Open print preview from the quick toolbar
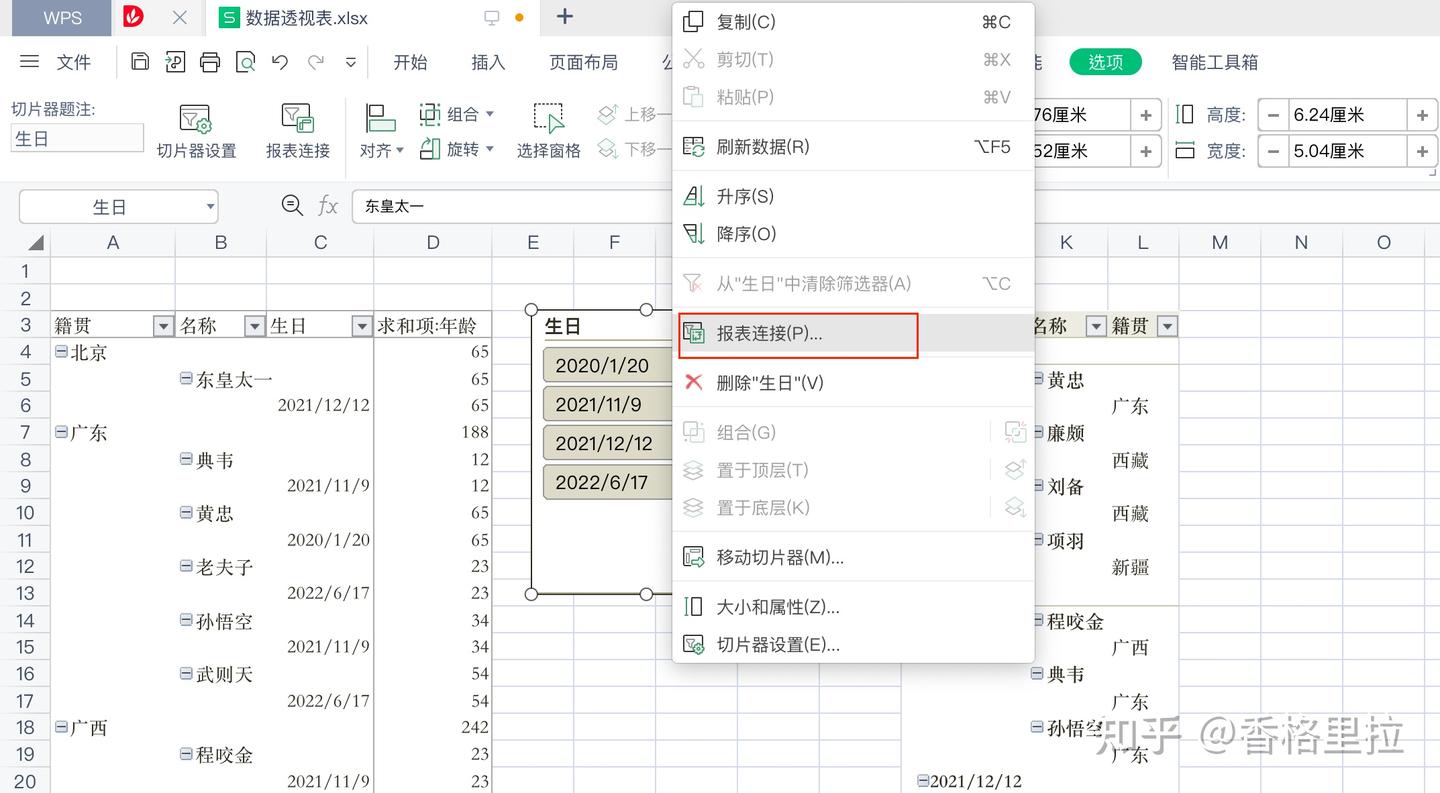1440x793 pixels. coord(245,62)
